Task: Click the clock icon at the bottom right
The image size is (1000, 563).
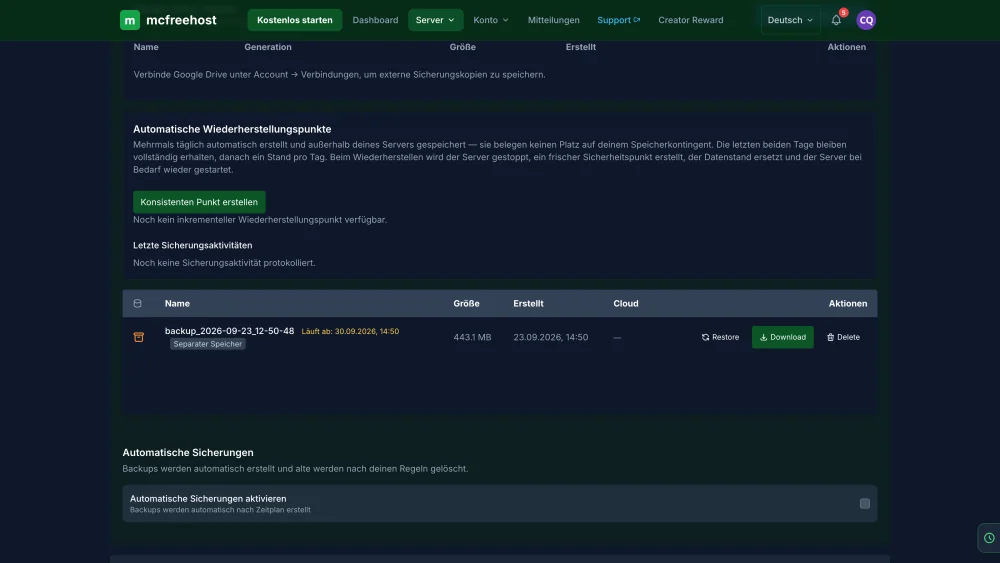Action: coord(989,538)
